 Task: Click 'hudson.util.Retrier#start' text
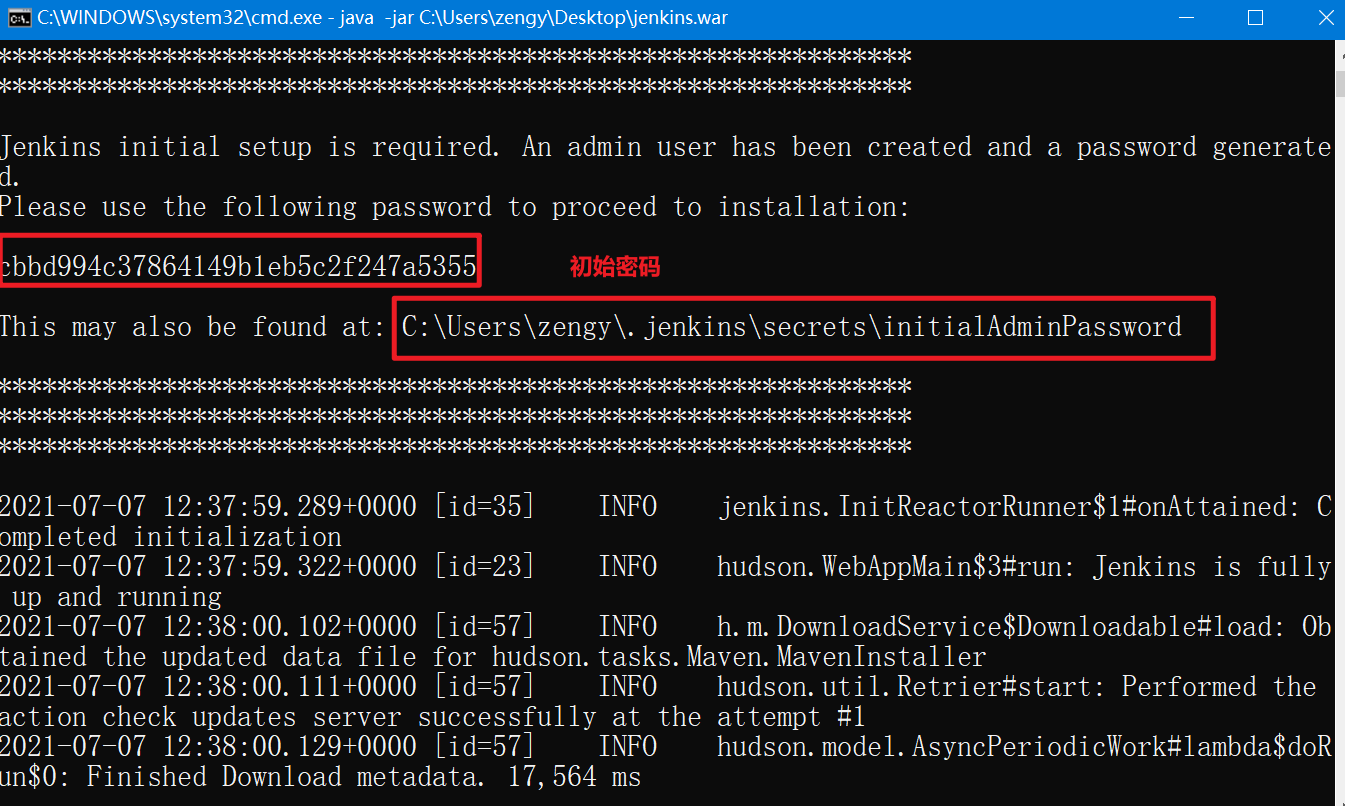pos(905,687)
